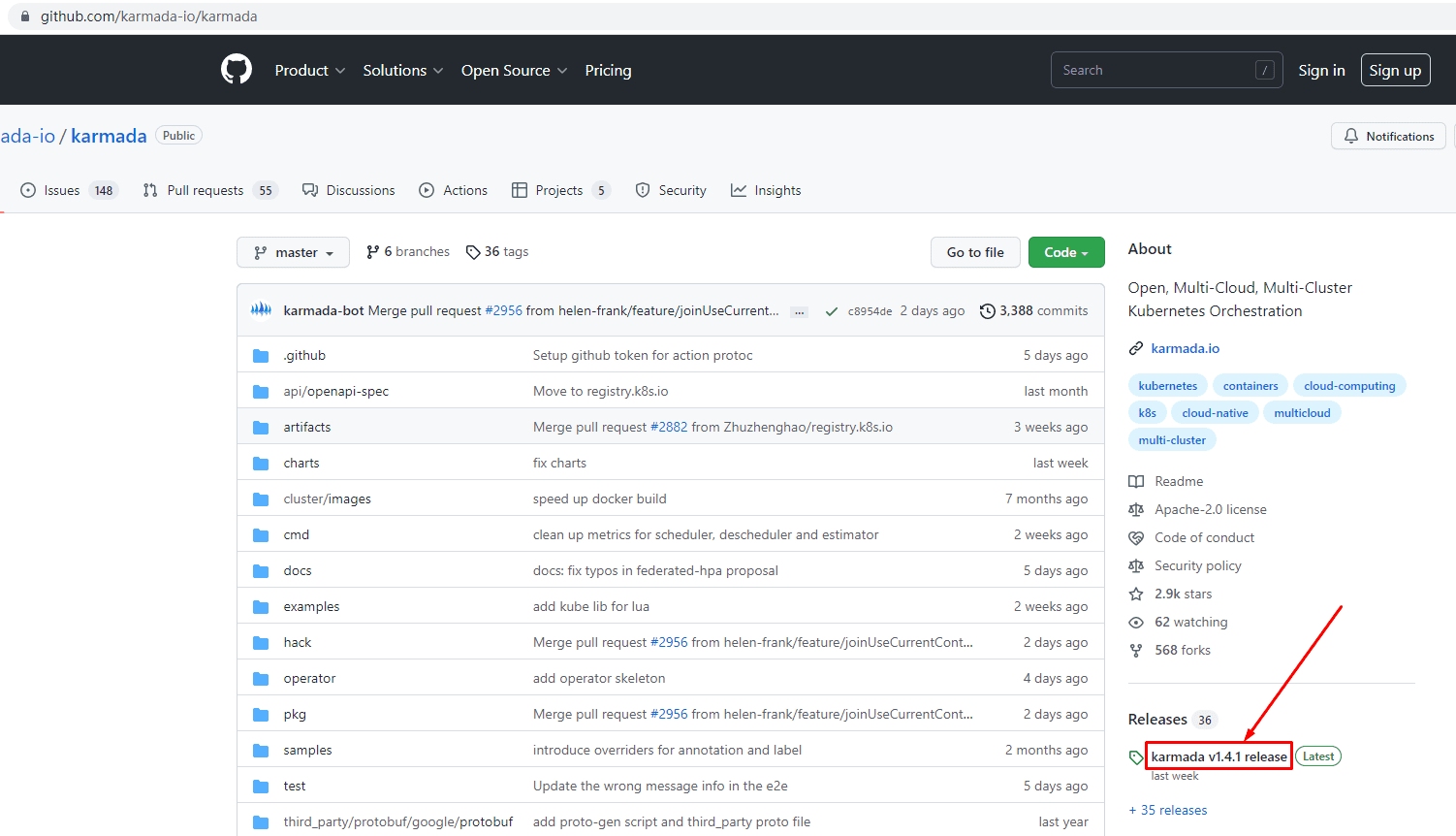The height and width of the screenshot is (836, 1456).
Task: Open folder icon for pkg
Action: [261, 715]
